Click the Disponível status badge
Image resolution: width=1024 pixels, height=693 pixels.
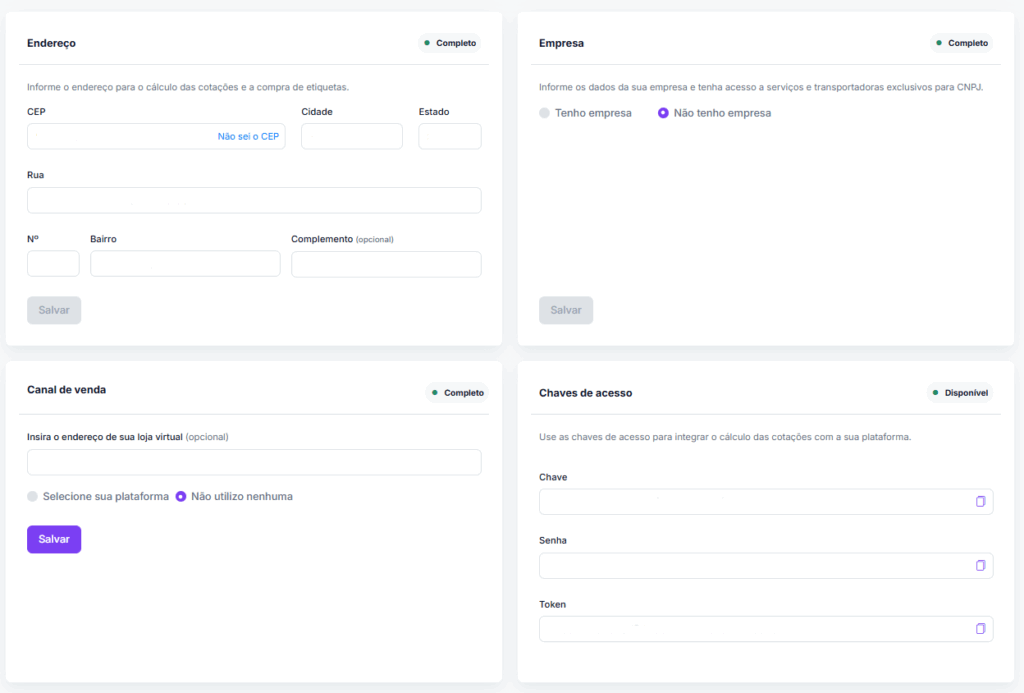[x=960, y=393]
